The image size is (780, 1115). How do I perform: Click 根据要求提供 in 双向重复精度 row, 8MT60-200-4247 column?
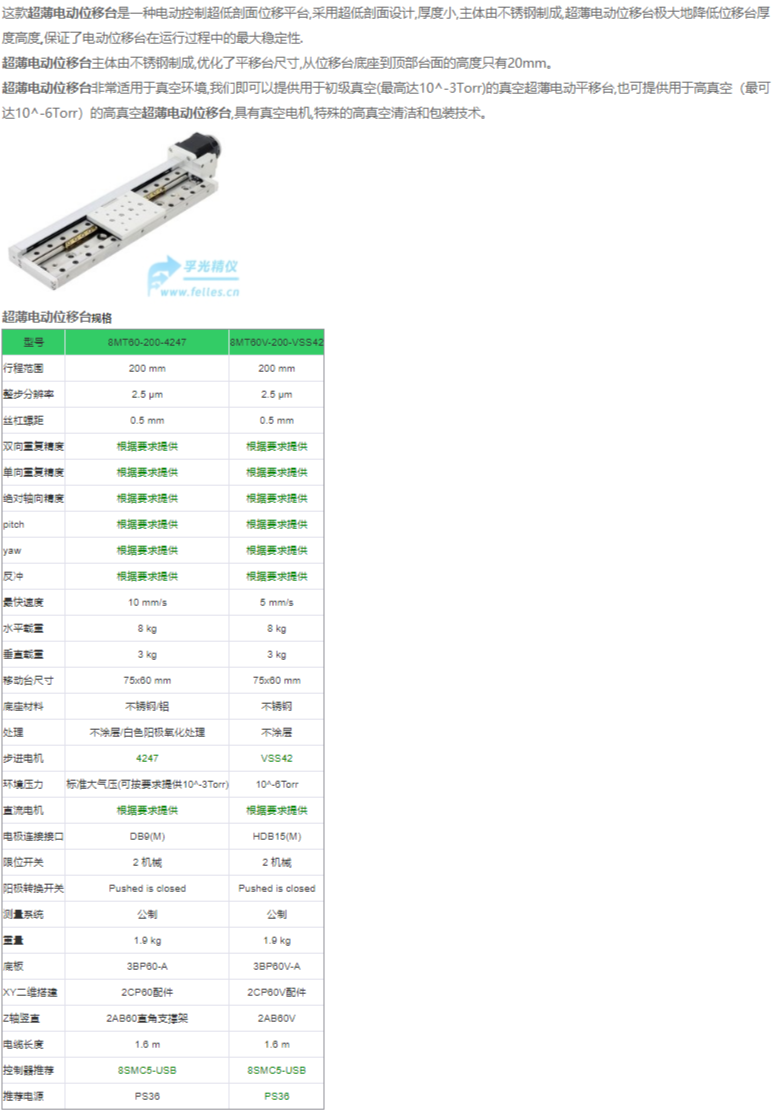click(x=147, y=447)
